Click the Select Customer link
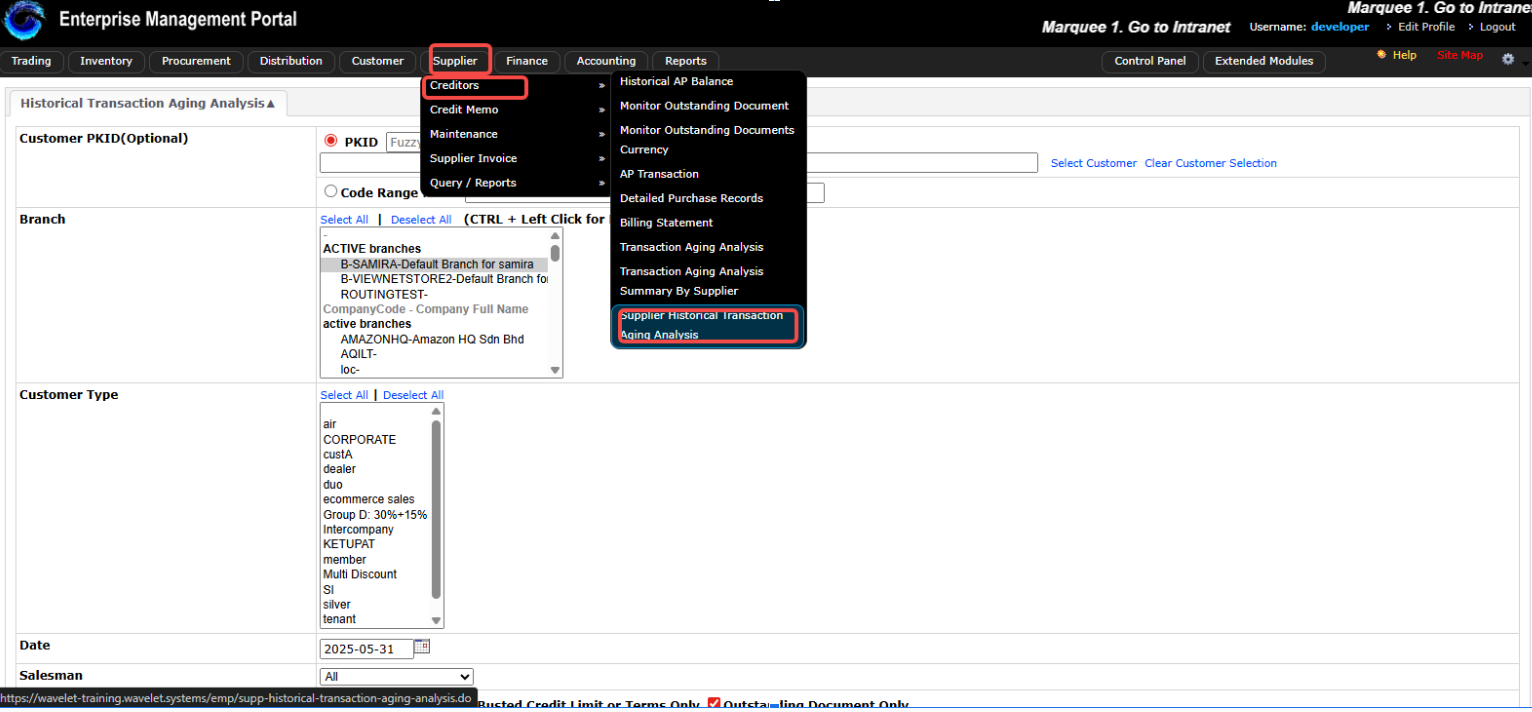Image resolution: width=1532 pixels, height=712 pixels. [x=1093, y=162]
